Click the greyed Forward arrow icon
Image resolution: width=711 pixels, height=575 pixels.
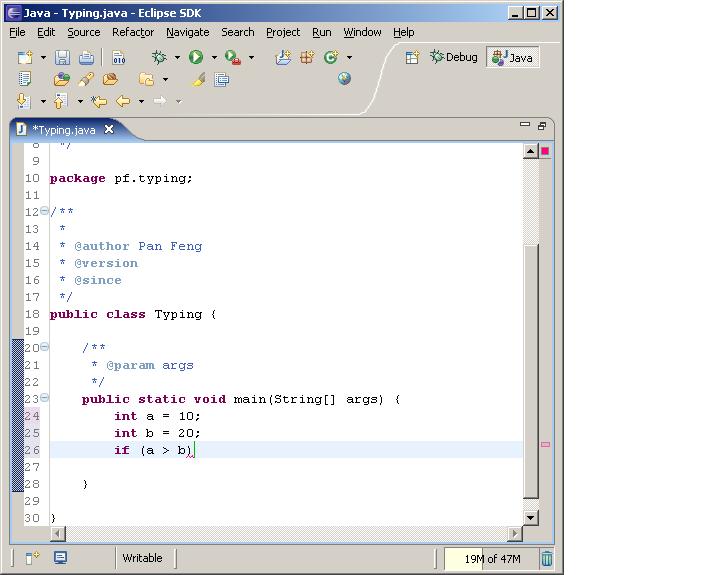(x=160, y=101)
